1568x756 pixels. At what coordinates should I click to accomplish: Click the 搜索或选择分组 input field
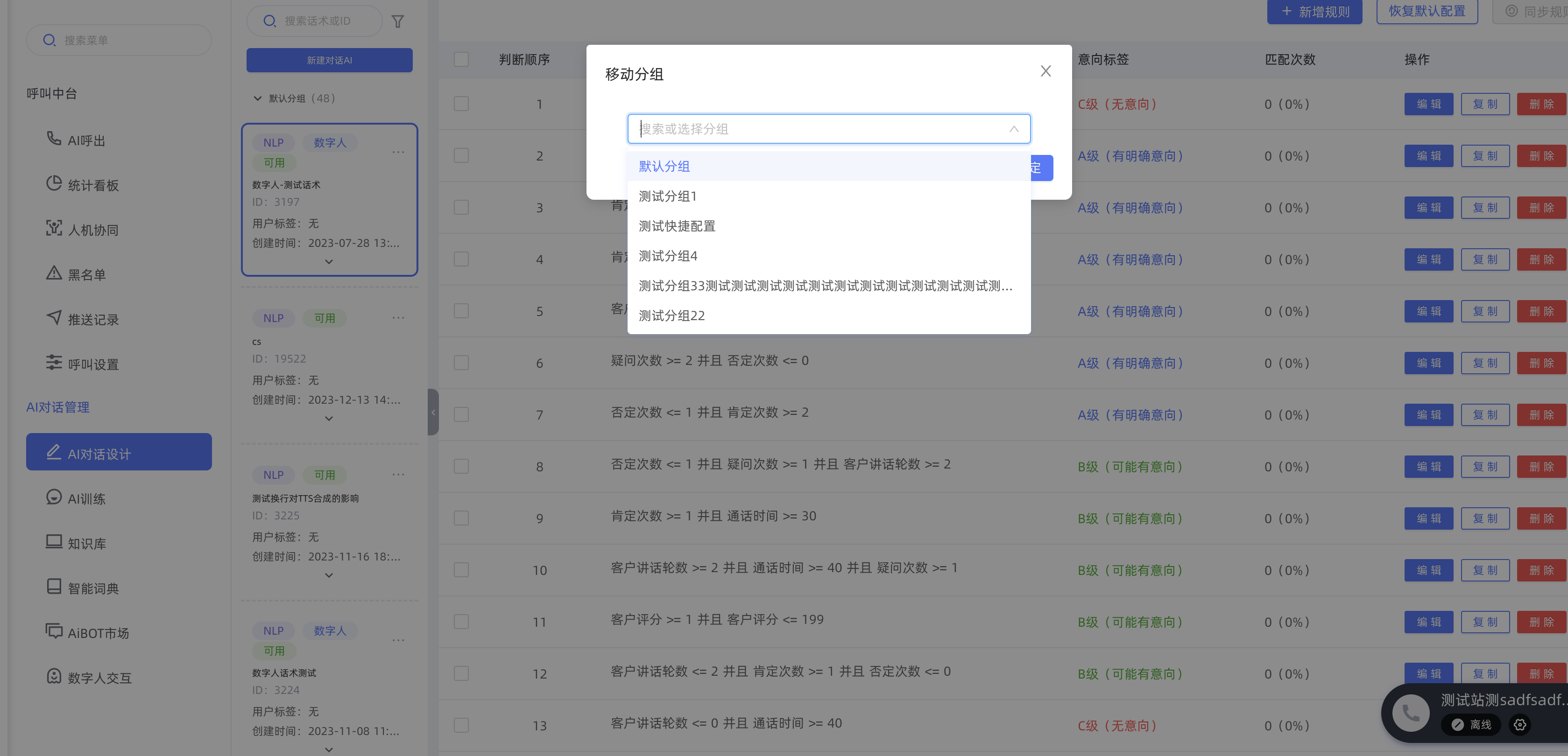pyautogui.click(x=829, y=129)
